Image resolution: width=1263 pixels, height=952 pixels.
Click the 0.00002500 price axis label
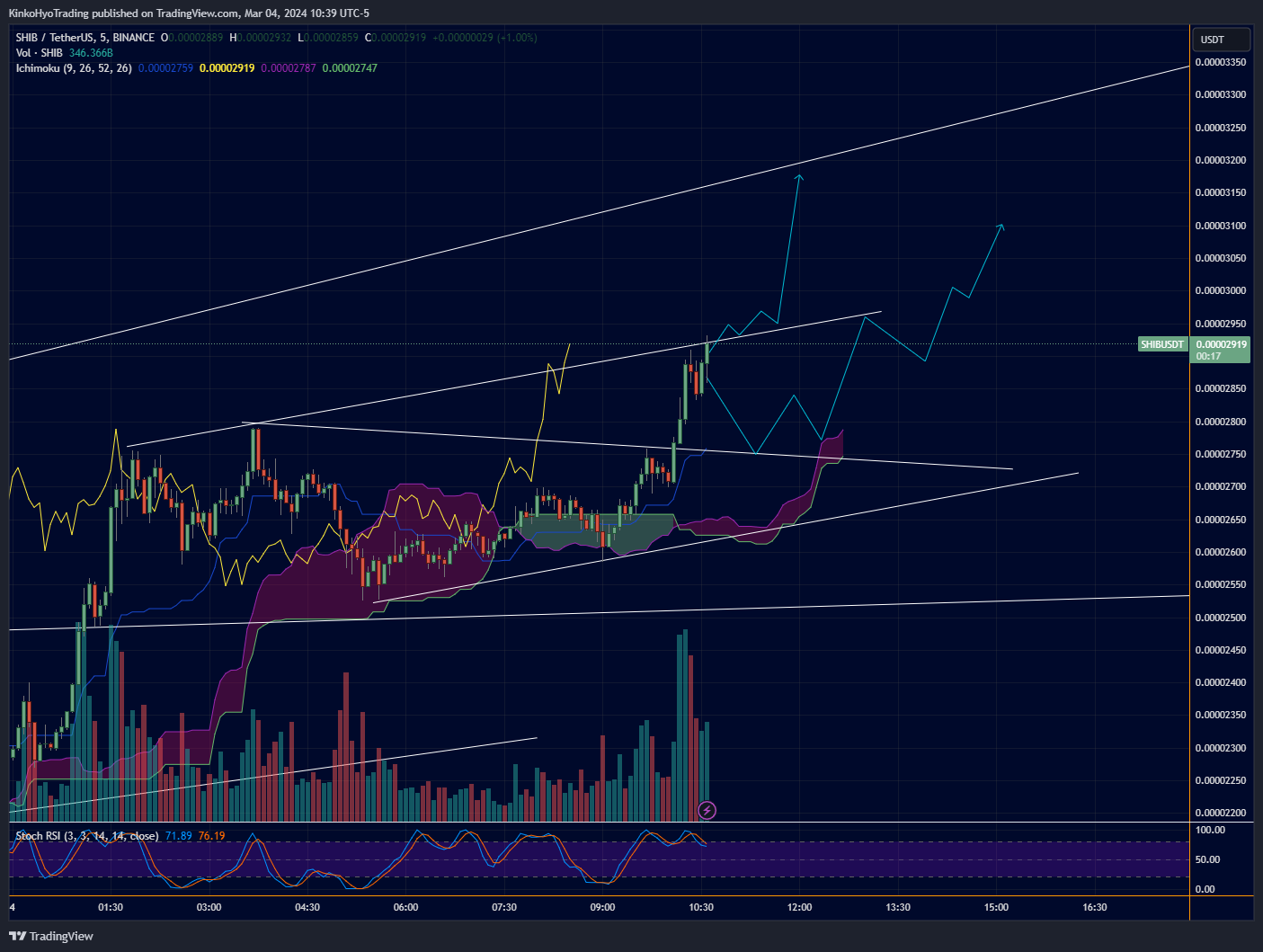1221,618
